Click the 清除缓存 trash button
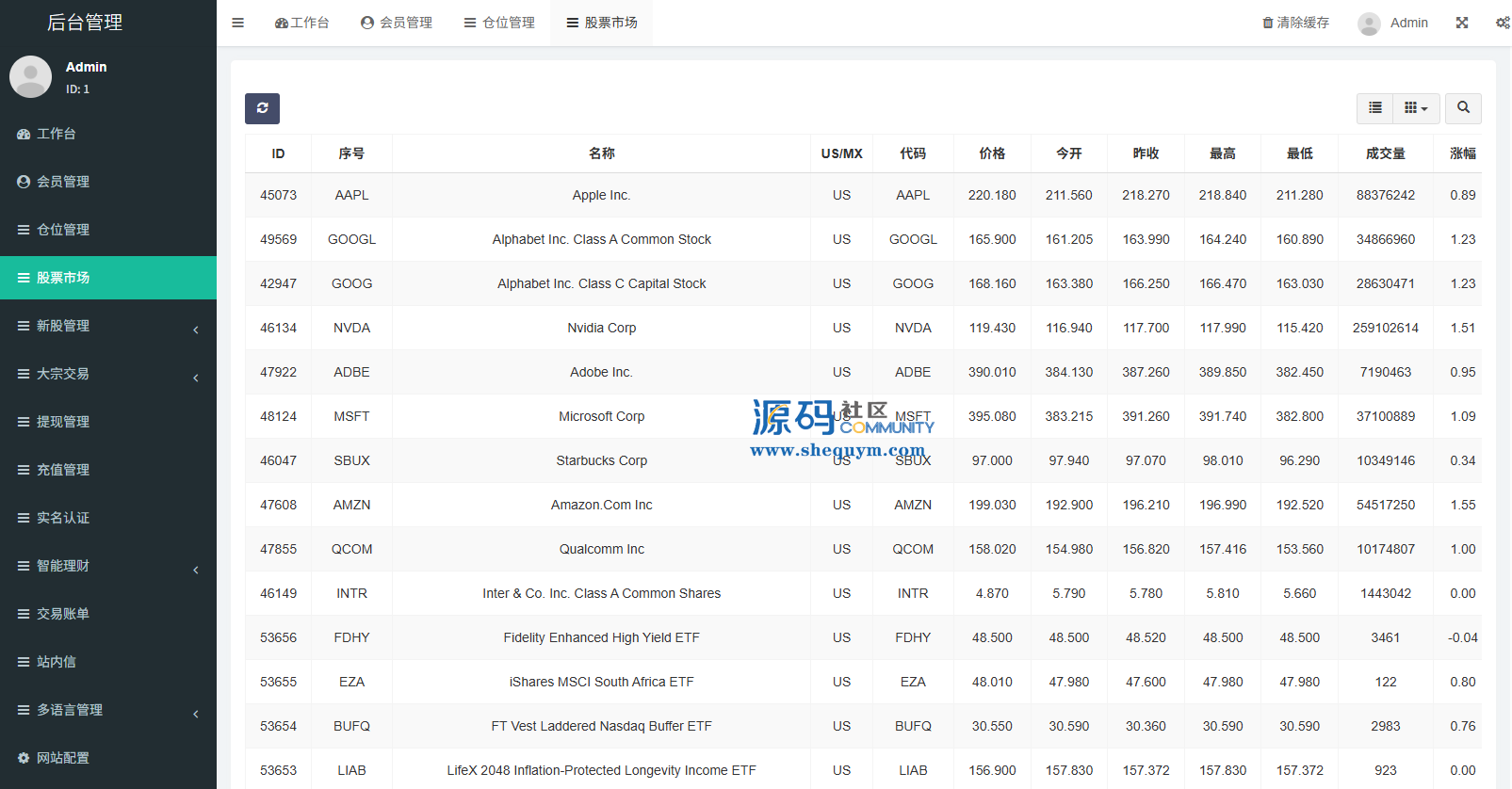Screen dimensions: 1512x789 [x=1295, y=23]
